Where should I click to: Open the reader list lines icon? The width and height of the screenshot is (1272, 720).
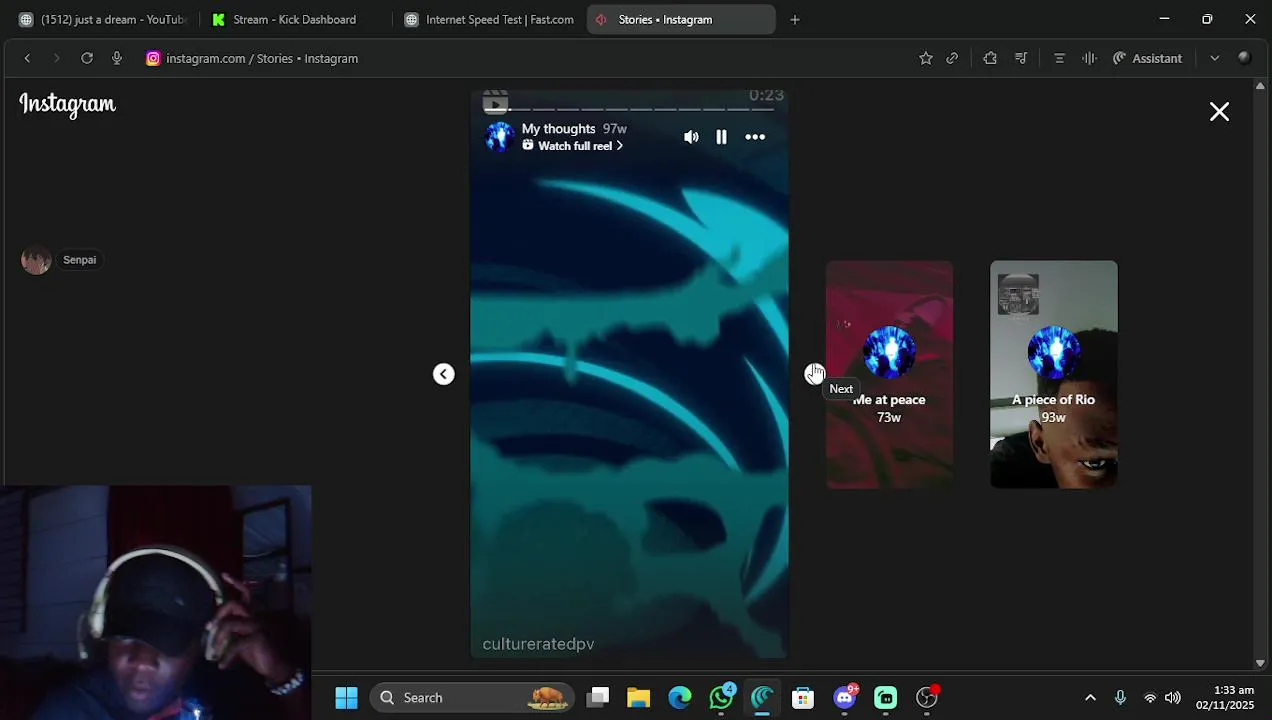tap(1059, 58)
